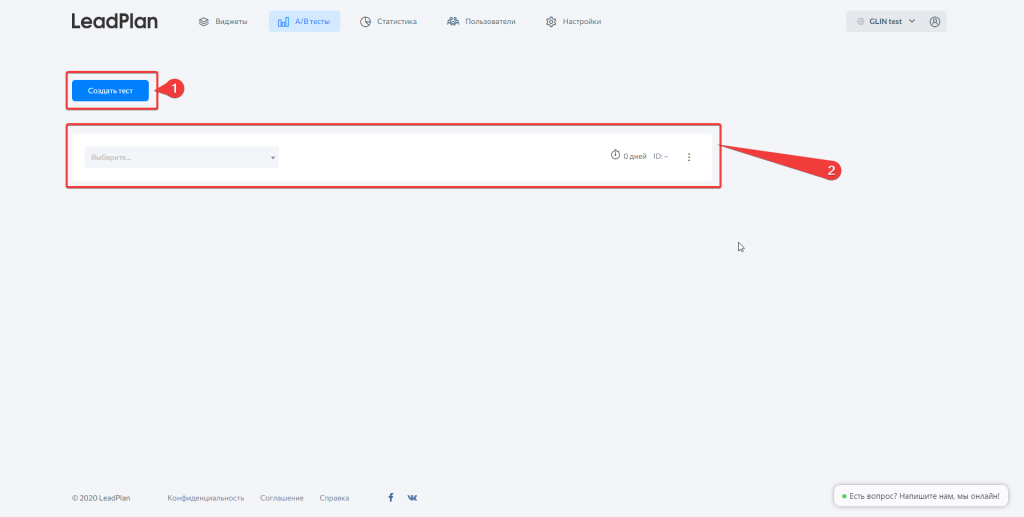Open the Справка footer link
Viewport: 1024px width, 517px height.
point(334,497)
